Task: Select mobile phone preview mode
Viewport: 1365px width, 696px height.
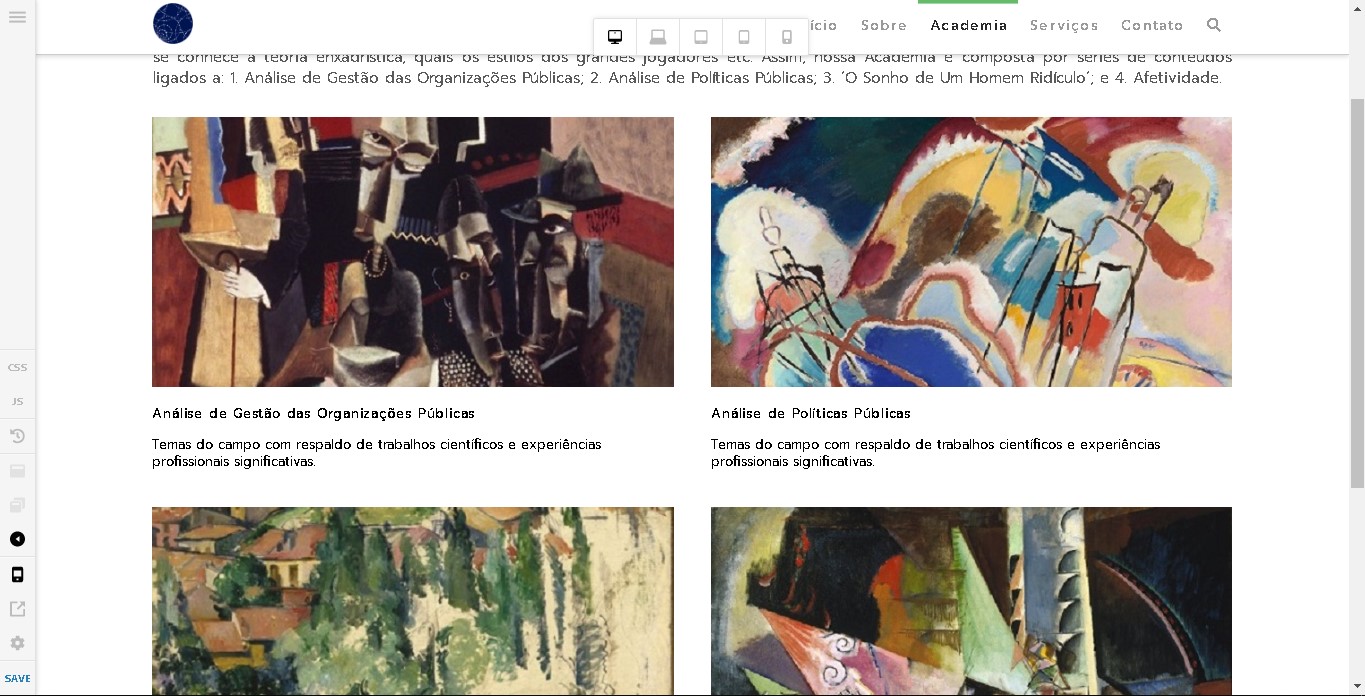Action: (x=787, y=37)
